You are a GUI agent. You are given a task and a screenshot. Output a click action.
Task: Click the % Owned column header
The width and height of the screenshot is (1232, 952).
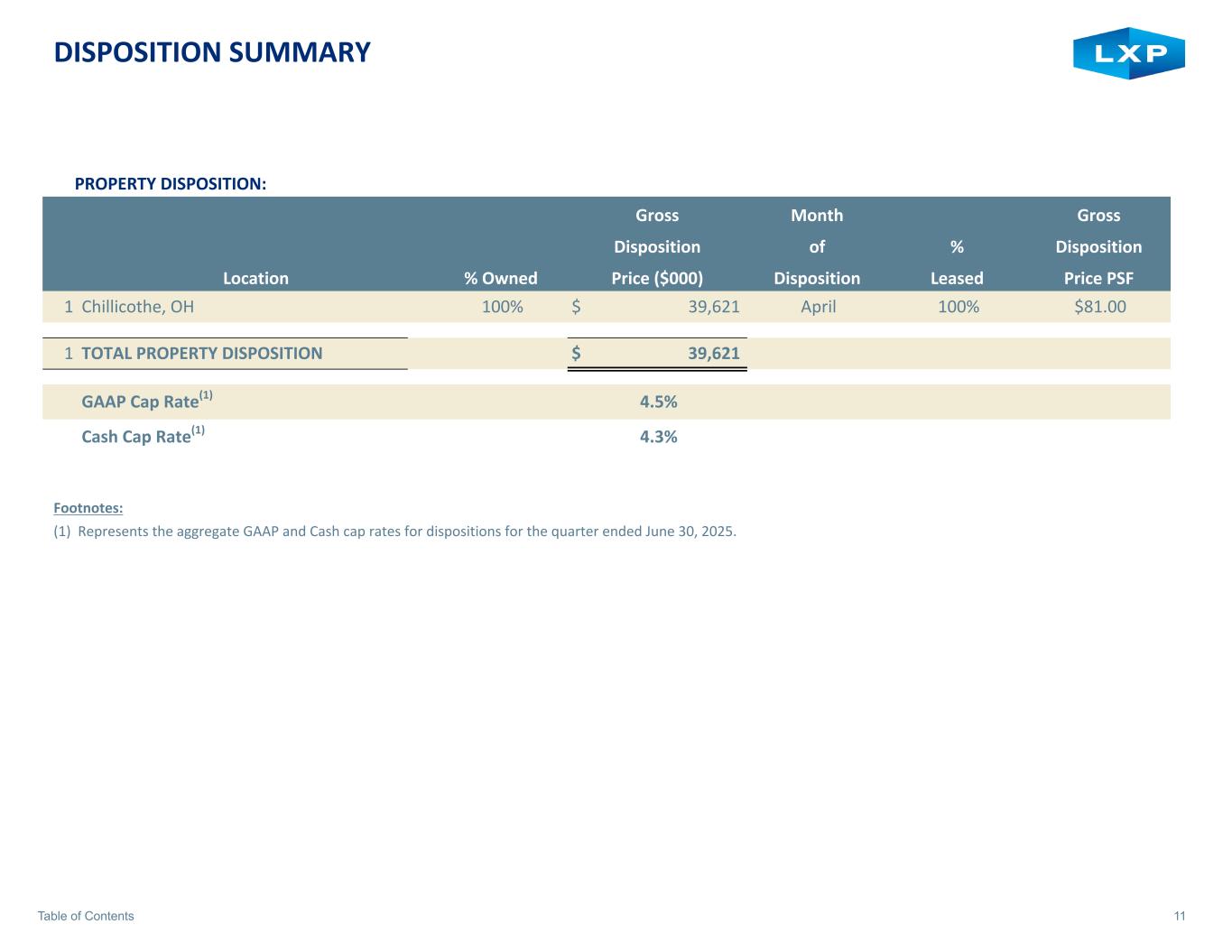click(501, 278)
